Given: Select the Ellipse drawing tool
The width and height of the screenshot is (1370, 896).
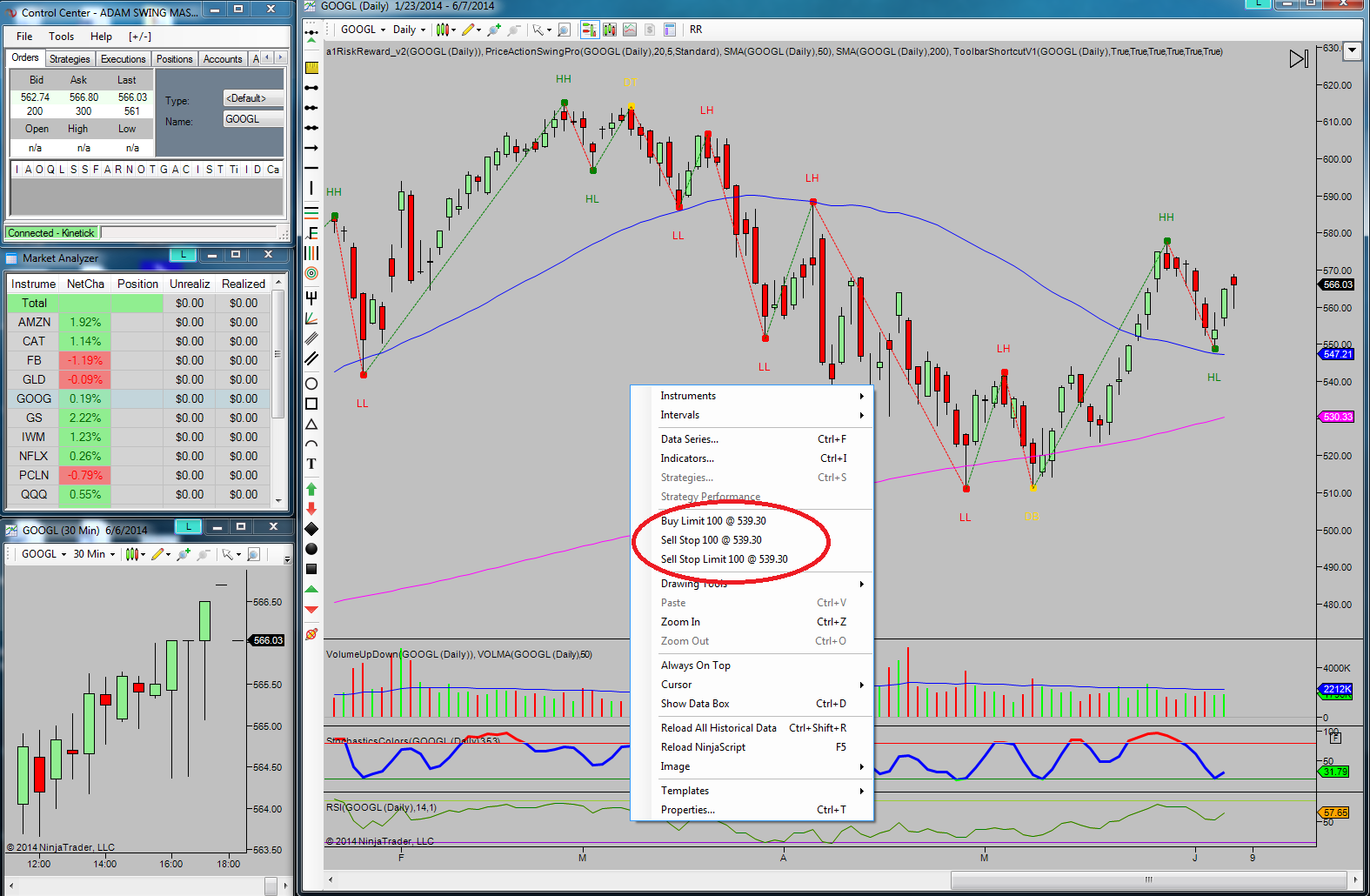Looking at the screenshot, I should pos(311,384).
